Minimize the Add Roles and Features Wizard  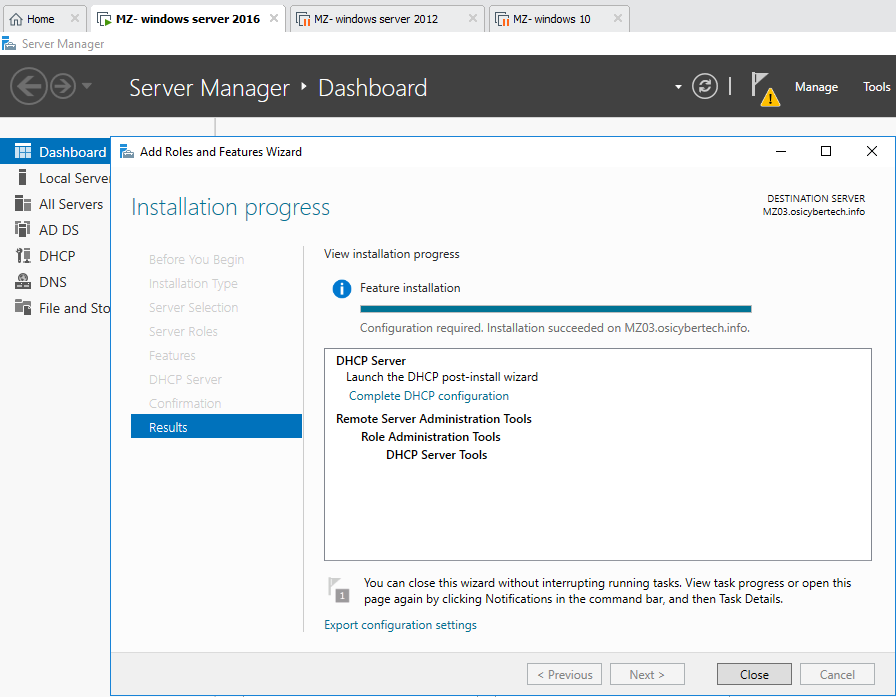tap(781, 151)
